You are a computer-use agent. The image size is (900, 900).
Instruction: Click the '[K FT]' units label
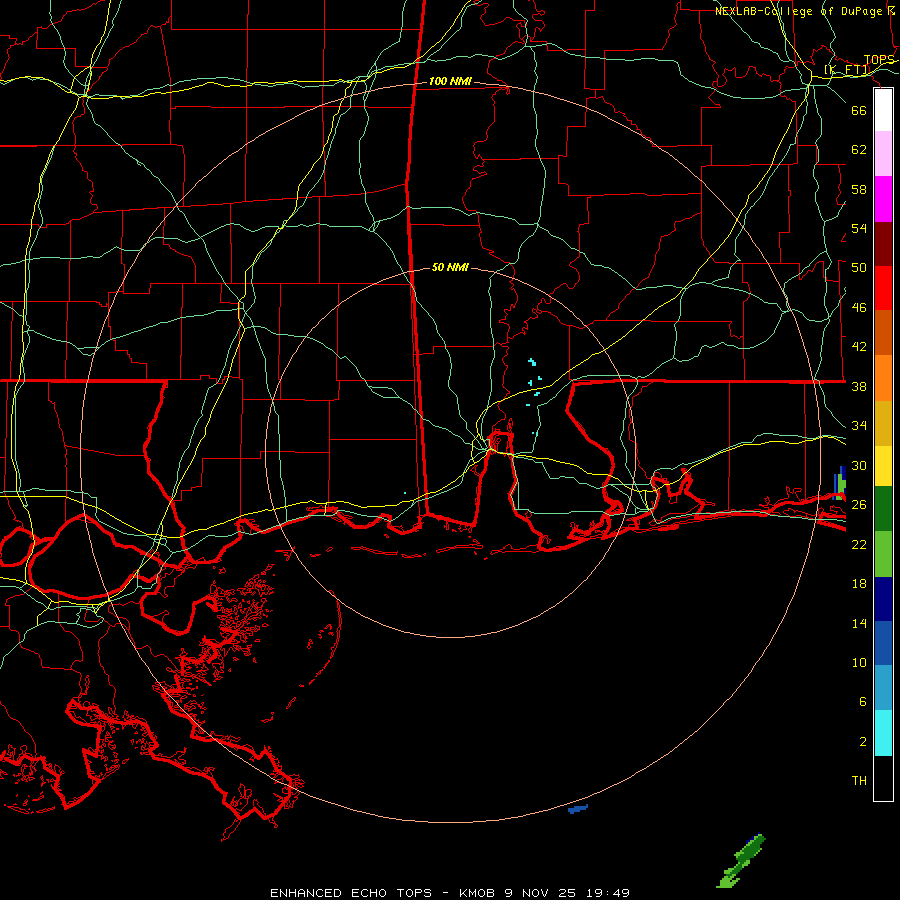coord(847,70)
